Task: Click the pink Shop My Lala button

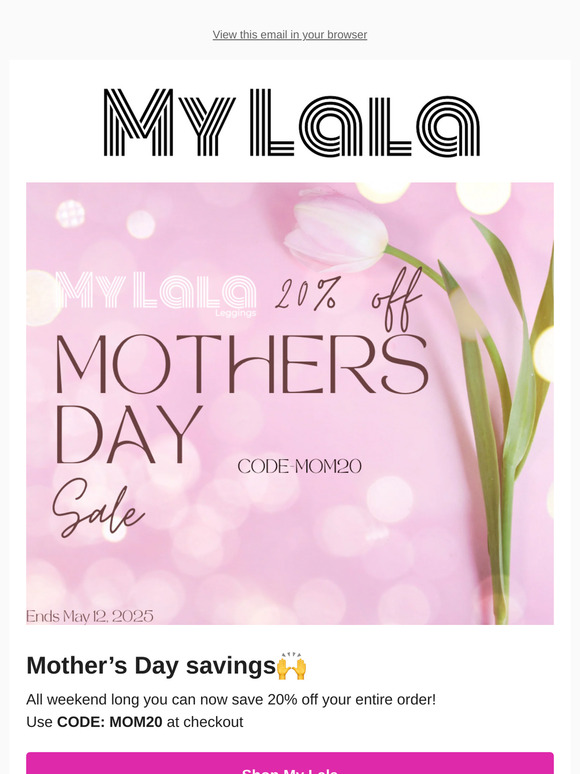Action: click(290, 763)
